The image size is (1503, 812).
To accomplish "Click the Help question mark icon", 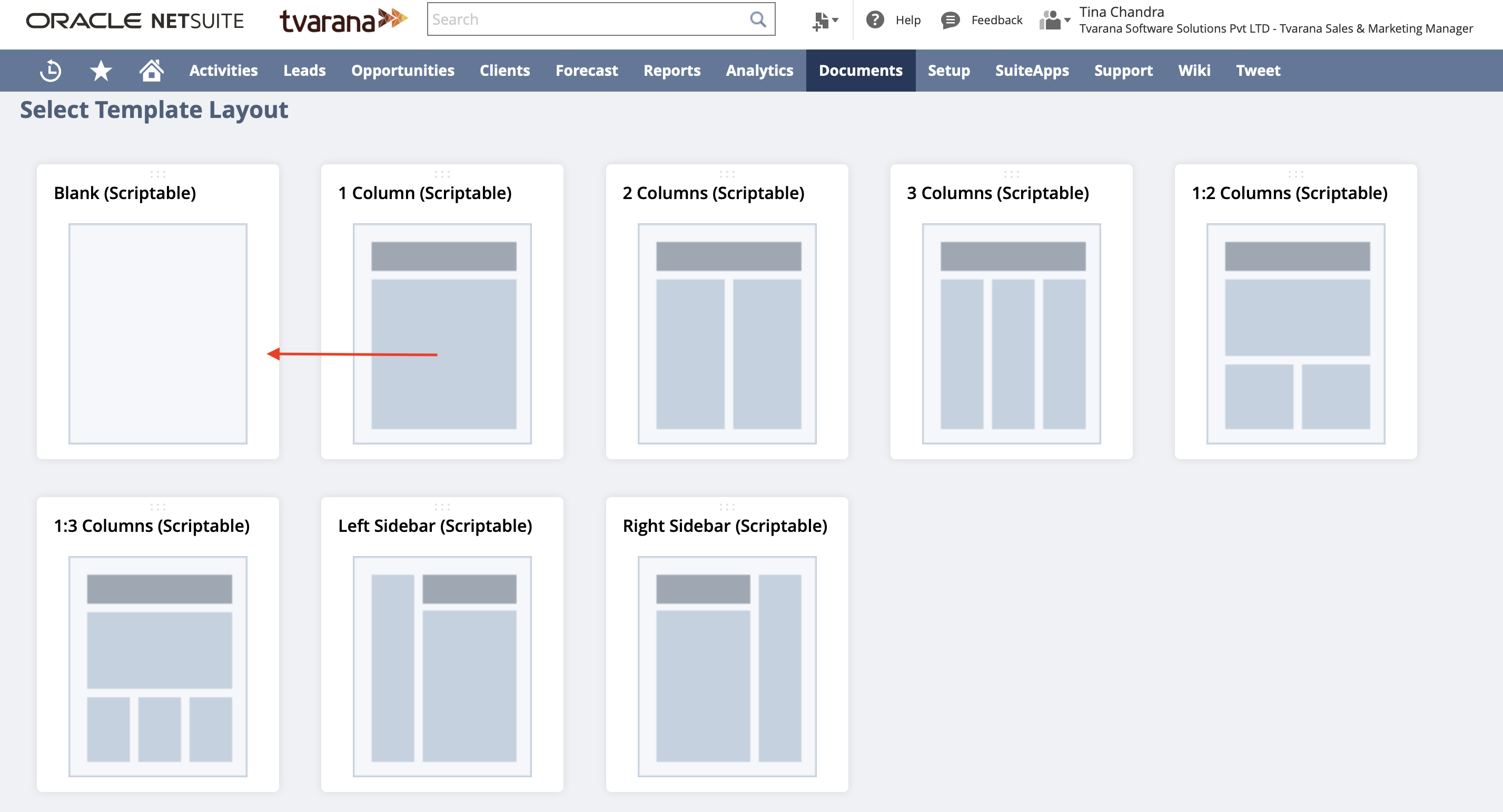I will [875, 20].
